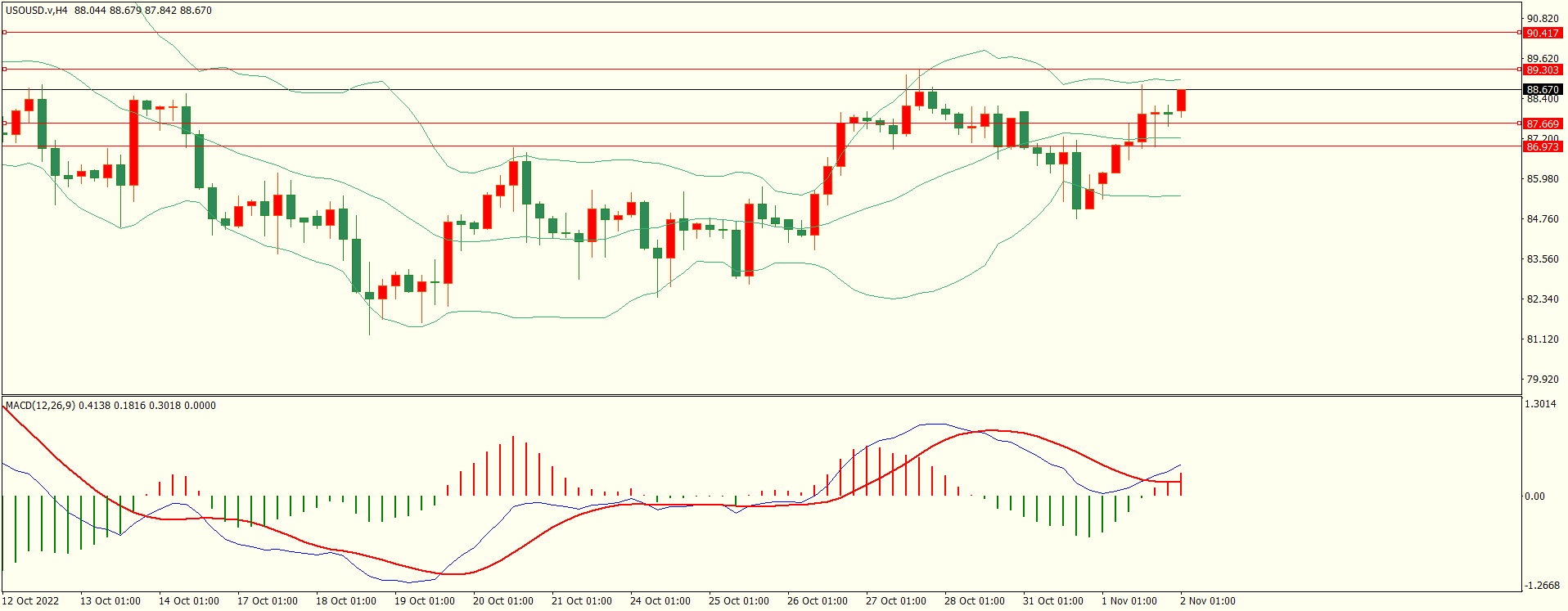This screenshot has width=1568, height=611.
Task: Click the 90.820 price axis value
Action: [x=1543, y=19]
